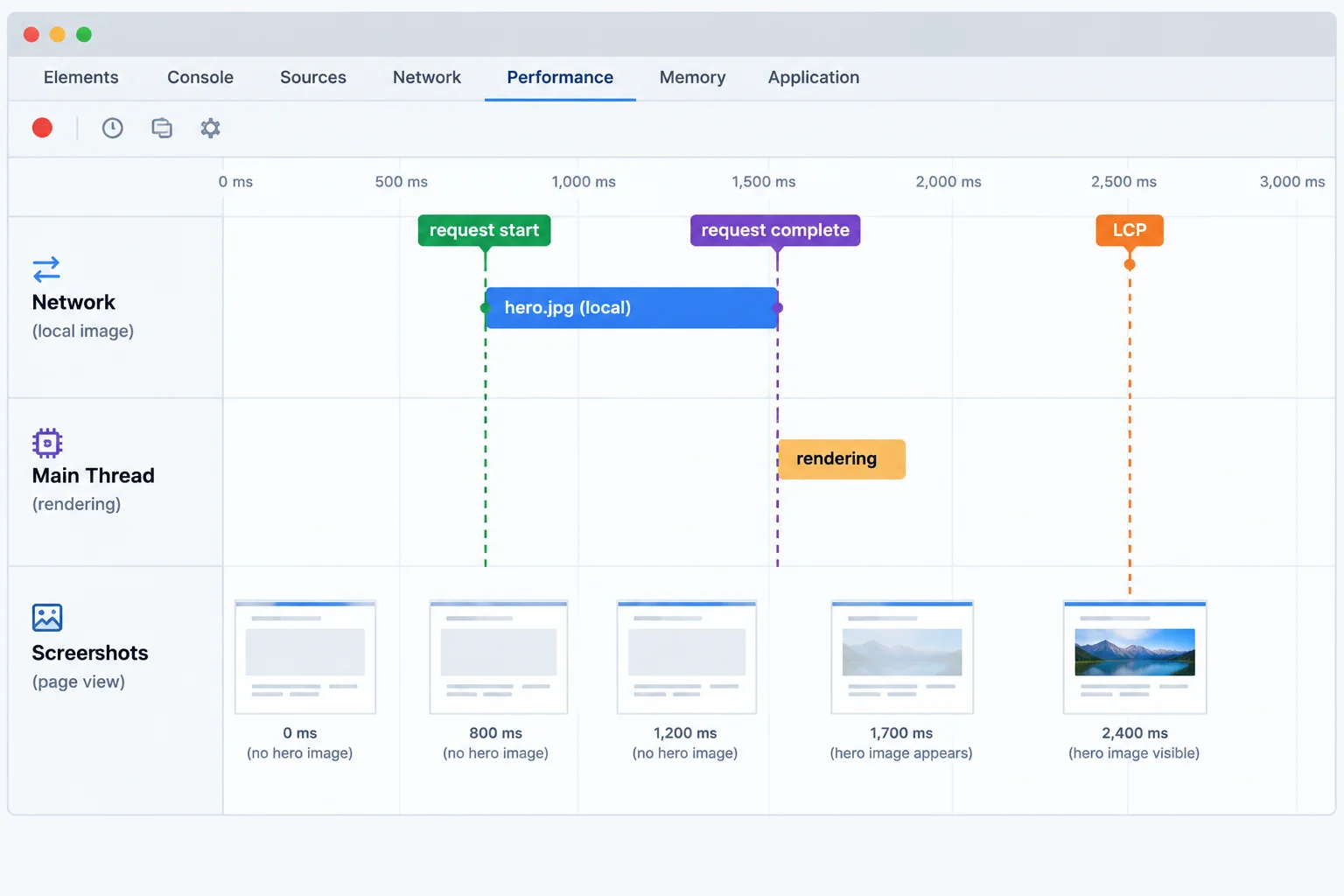Image resolution: width=1344 pixels, height=896 pixels.
Task: Click the rendering task block
Action: 842,459
